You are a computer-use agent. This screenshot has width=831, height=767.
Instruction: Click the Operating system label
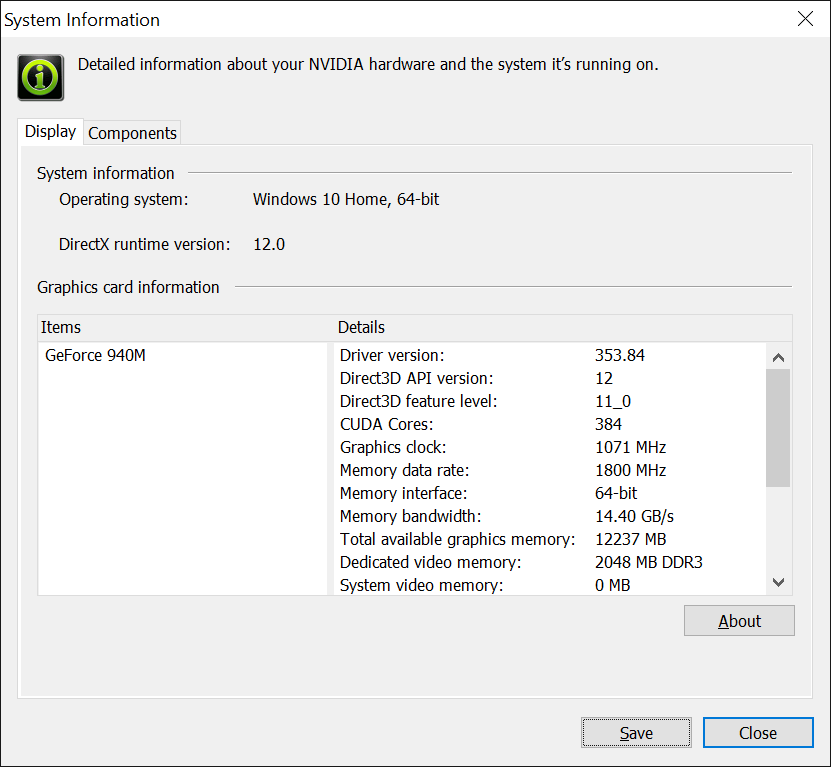click(x=123, y=199)
